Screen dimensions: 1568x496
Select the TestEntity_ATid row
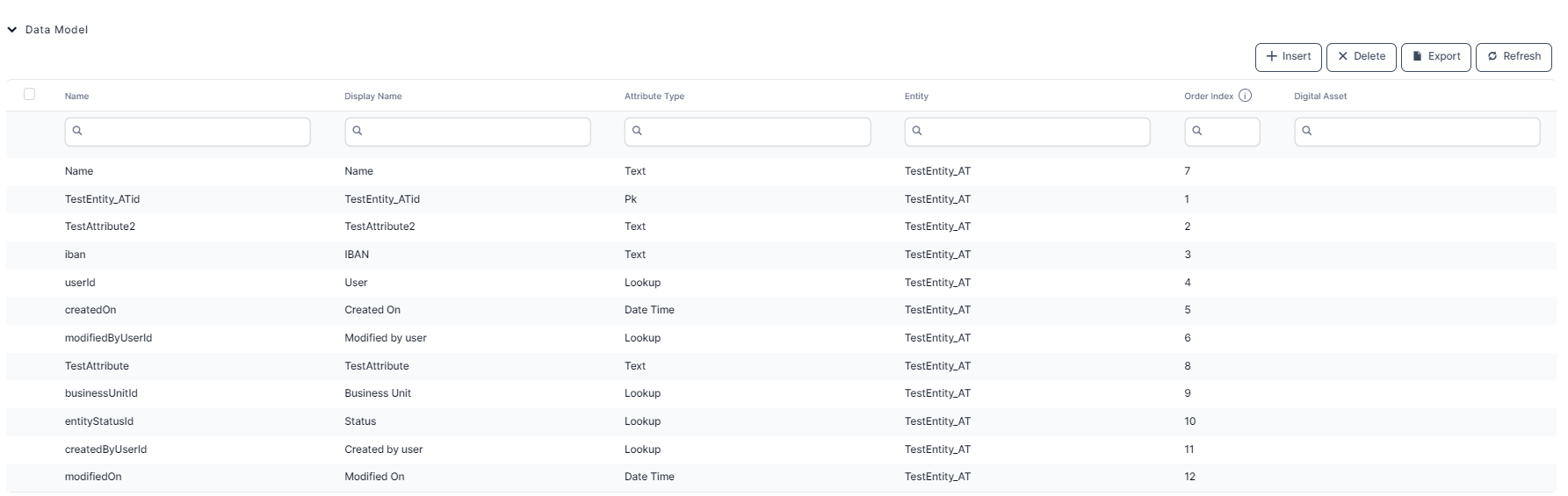[x=102, y=199]
